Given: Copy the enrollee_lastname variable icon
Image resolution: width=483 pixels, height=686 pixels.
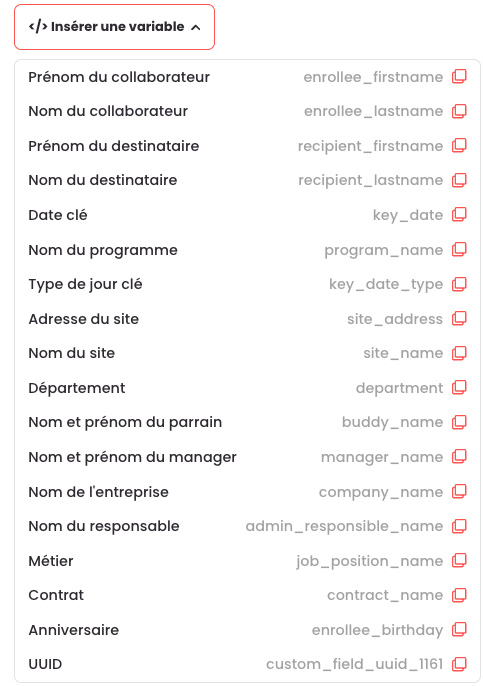Looking at the screenshot, I should 459,111.
